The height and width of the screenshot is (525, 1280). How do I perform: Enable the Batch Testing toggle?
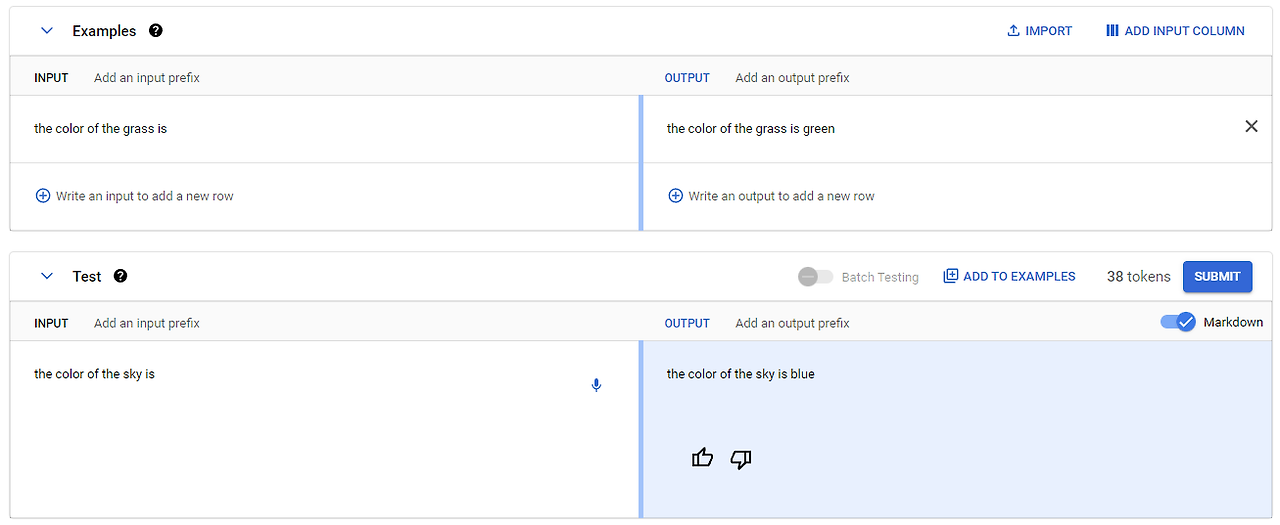pos(815,277)
